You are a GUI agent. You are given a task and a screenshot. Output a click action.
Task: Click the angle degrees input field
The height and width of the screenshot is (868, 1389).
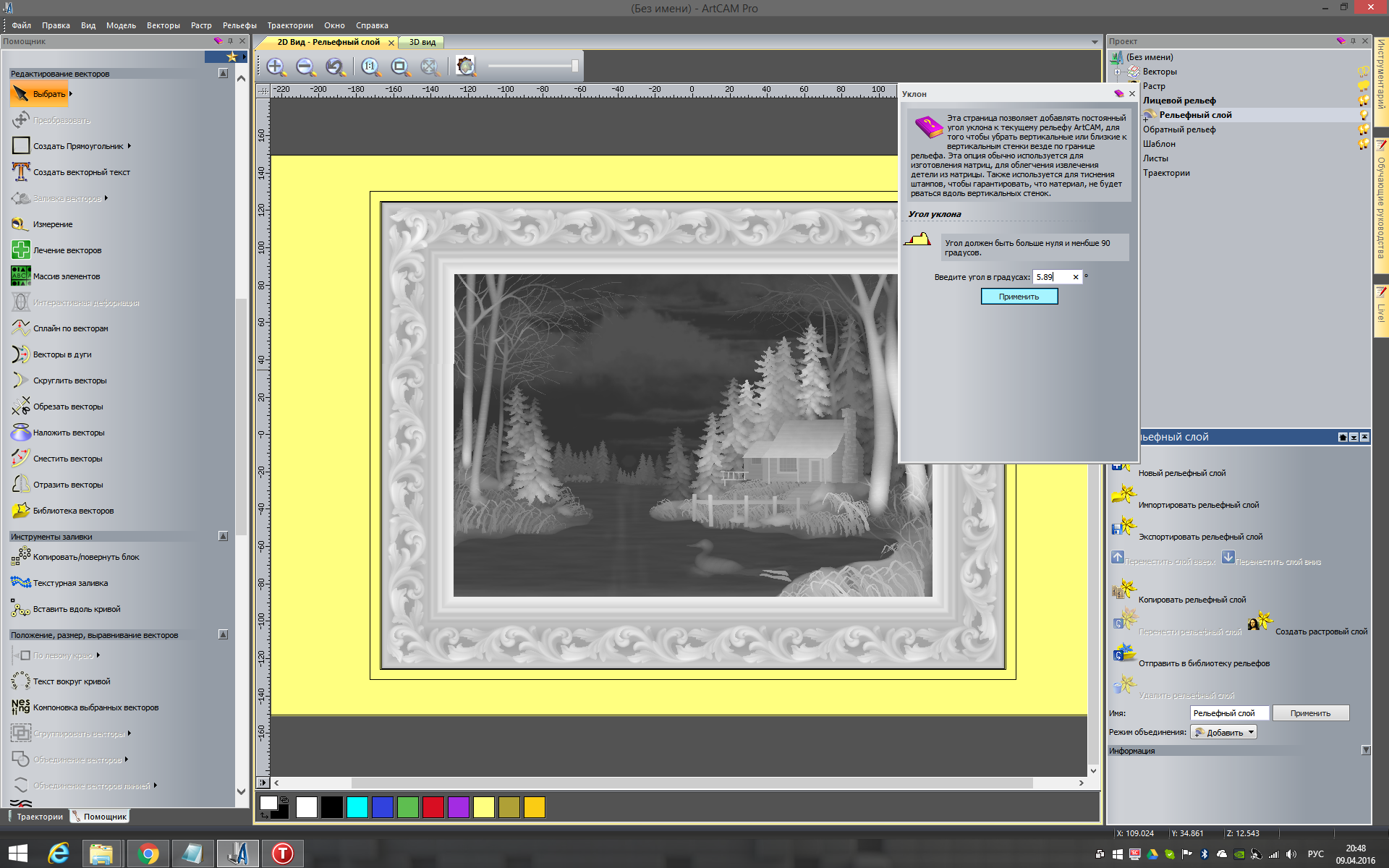pos(1051,277)
